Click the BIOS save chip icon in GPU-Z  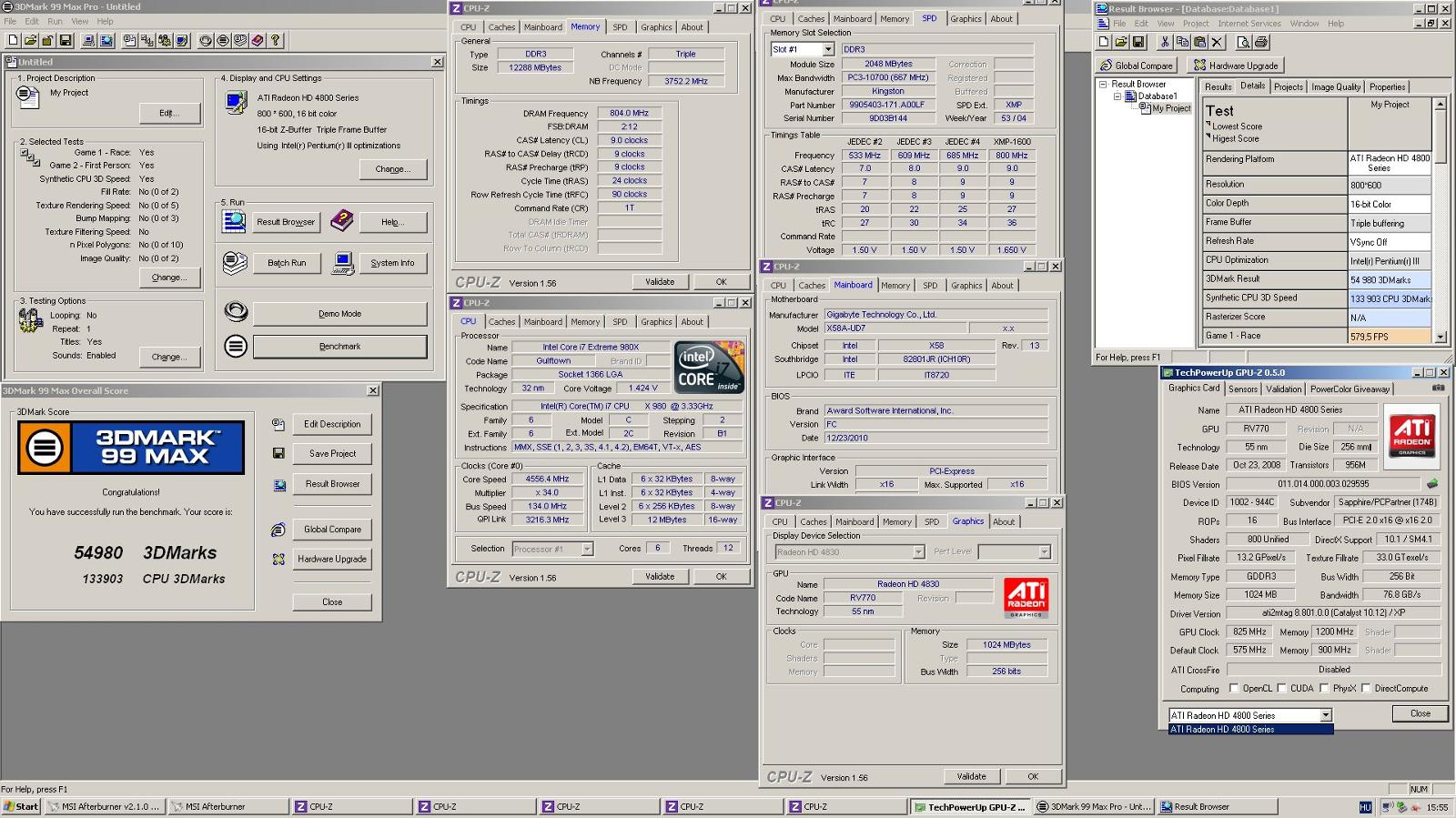pyautogui.click(x=1432, y=484)
